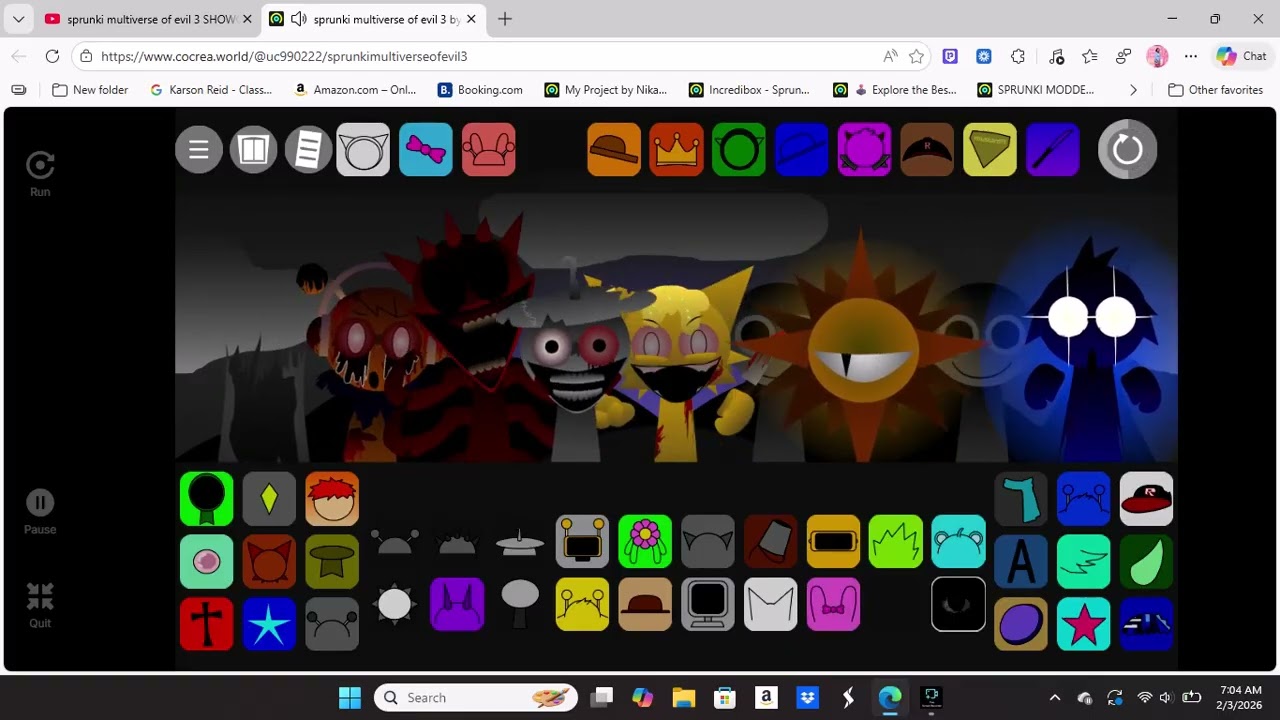
Task: Choose the green black-circle ribbon icon
Action: coord(207,499)
